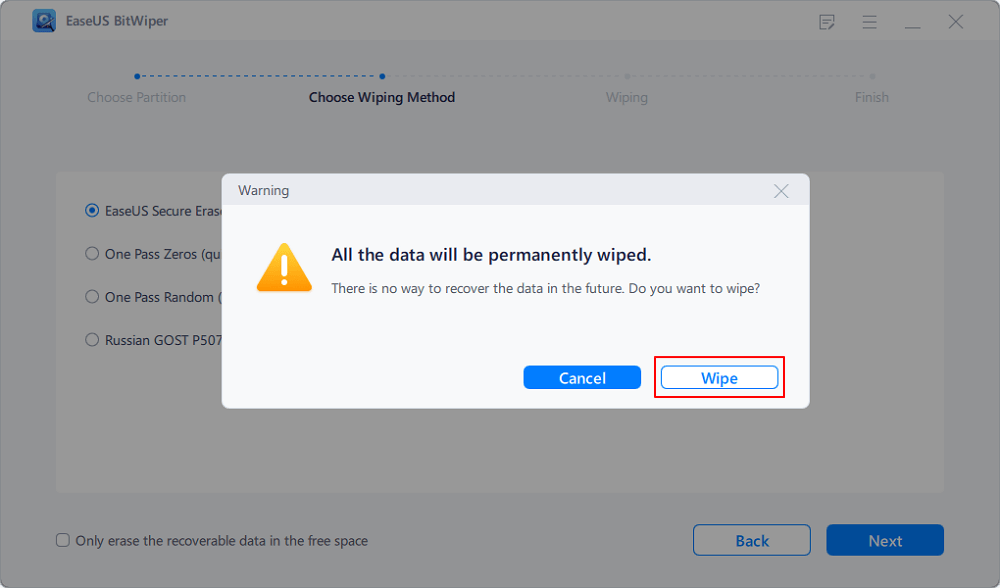The width and height of the screenshot is (1000, 588).
Task: Click the Finish step indicator dot
Action: click(x=872, y=75)
